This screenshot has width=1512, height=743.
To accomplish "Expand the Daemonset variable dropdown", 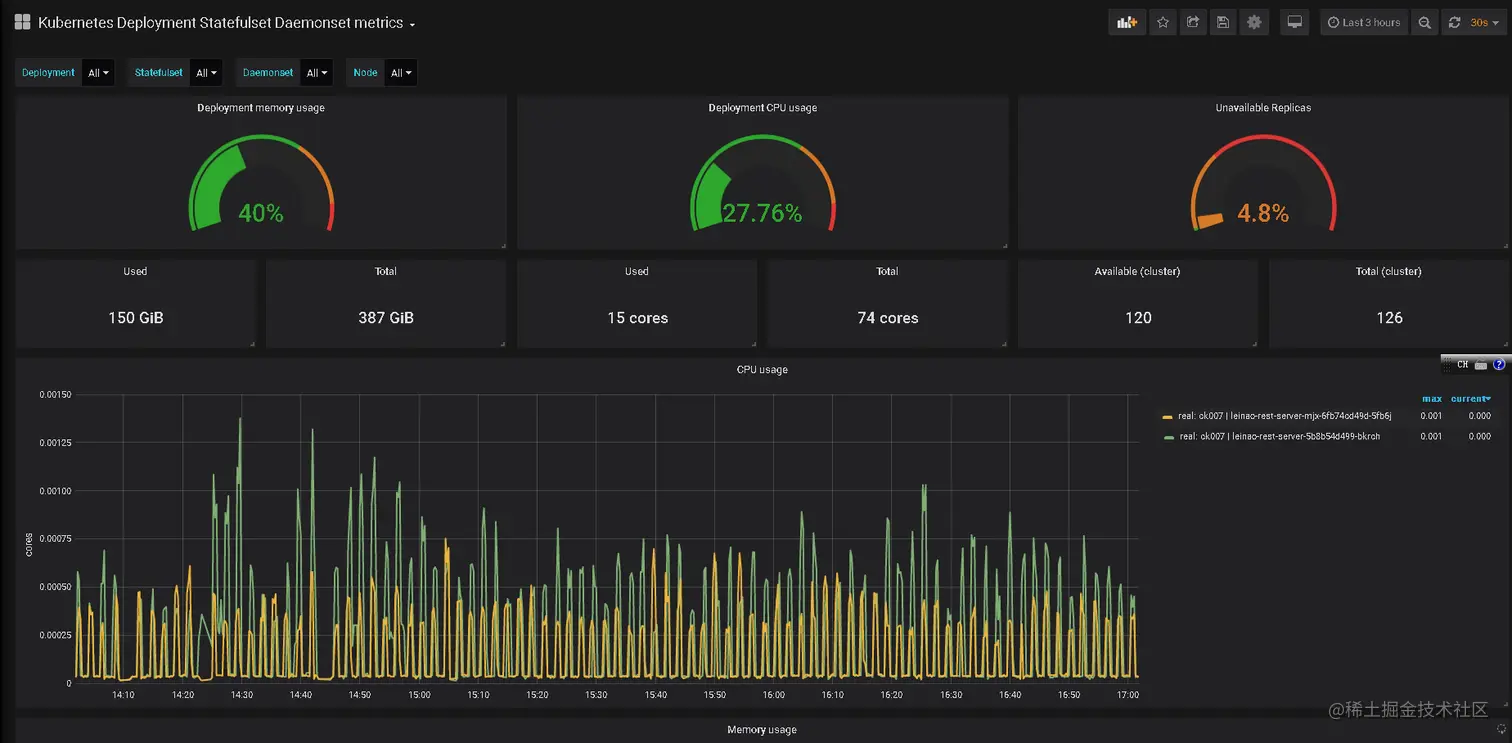I will (x=317, y=73).
